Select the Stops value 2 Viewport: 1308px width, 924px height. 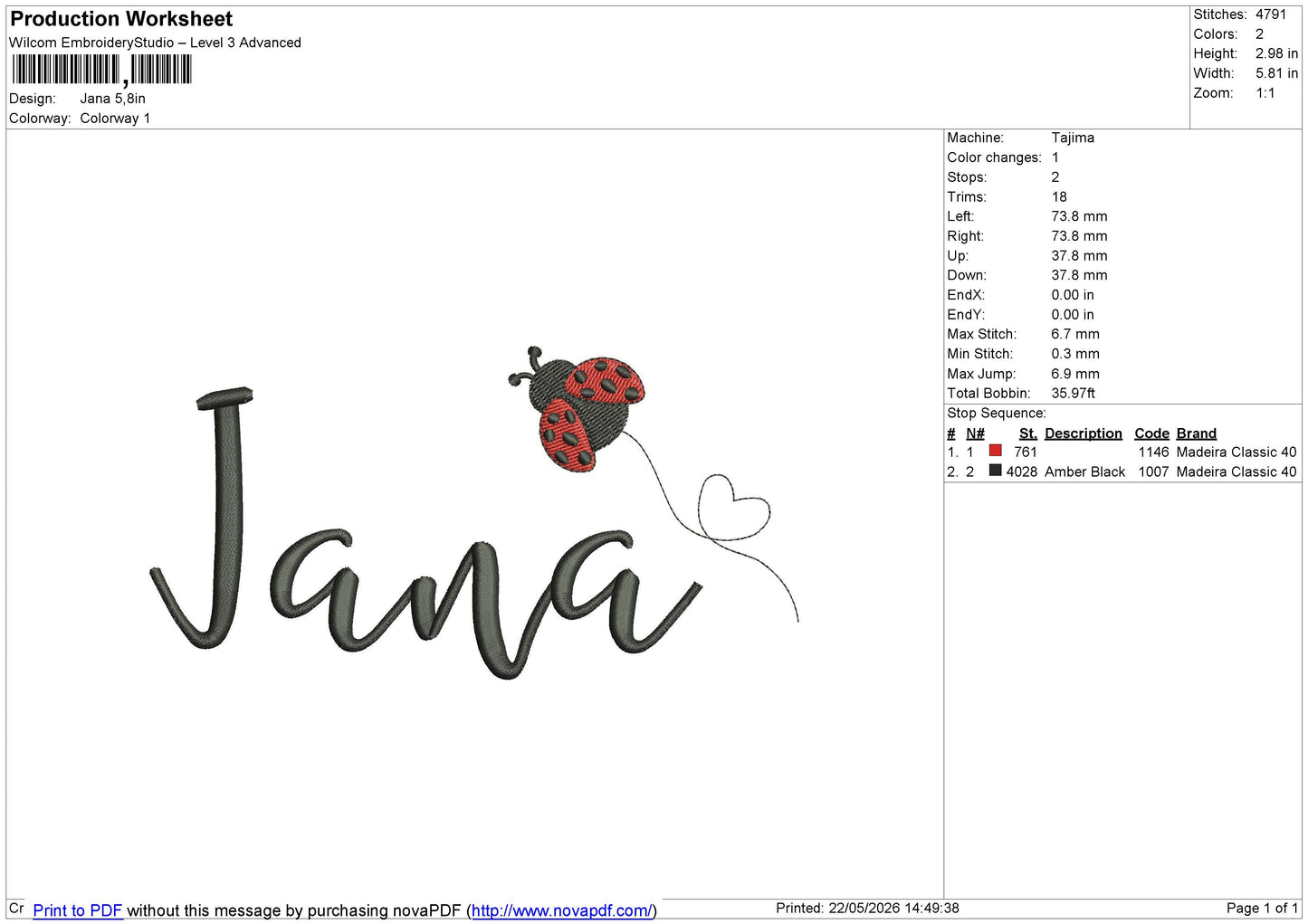pos(1055,177)
